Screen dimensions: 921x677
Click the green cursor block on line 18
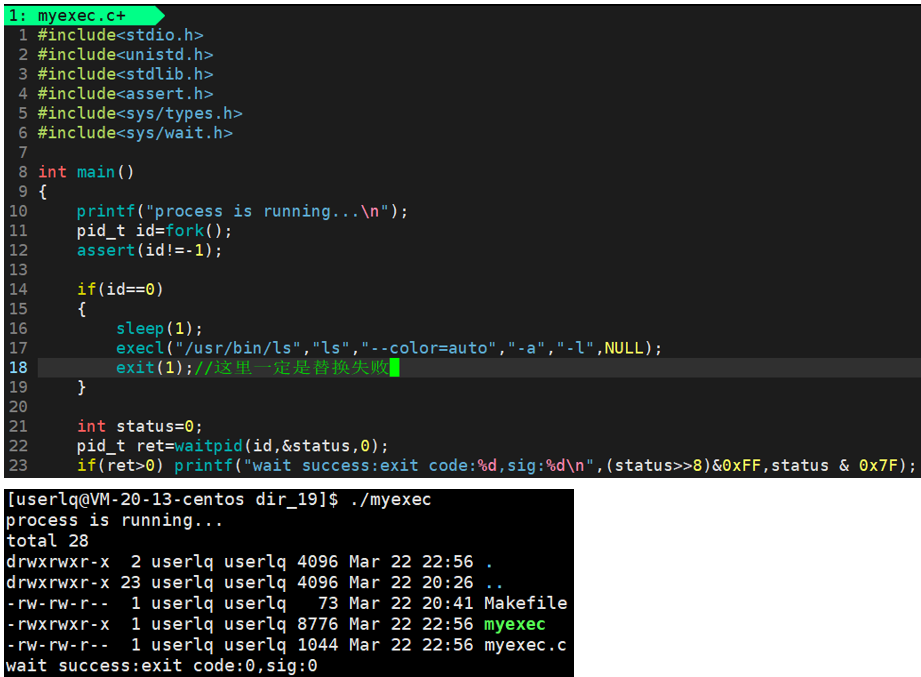click(x=394, y=368)
